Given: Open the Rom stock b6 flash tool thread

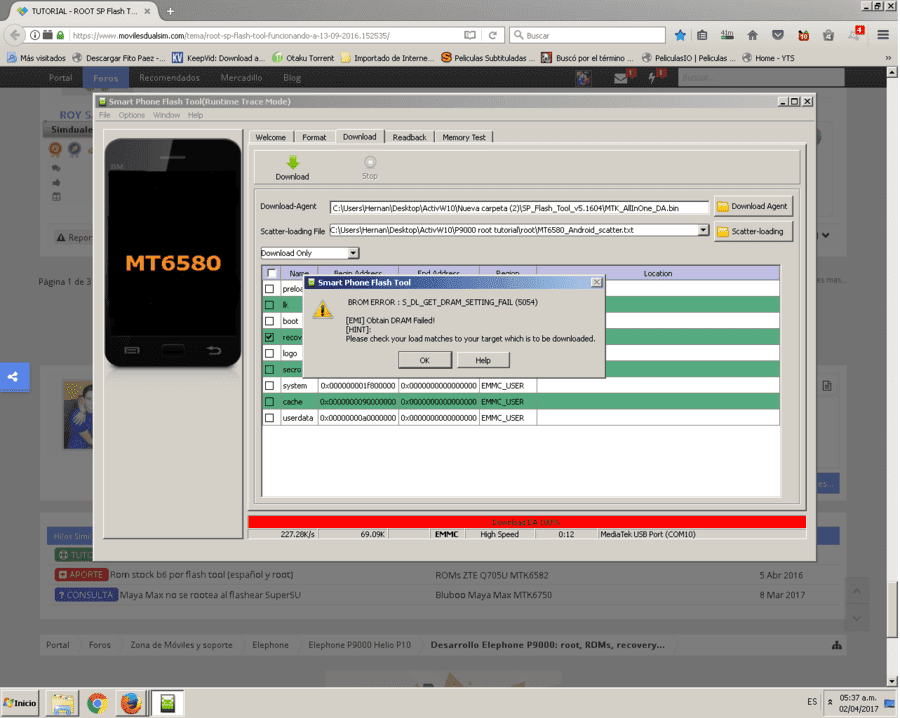Looking at the screenshot, I should 201,575.
